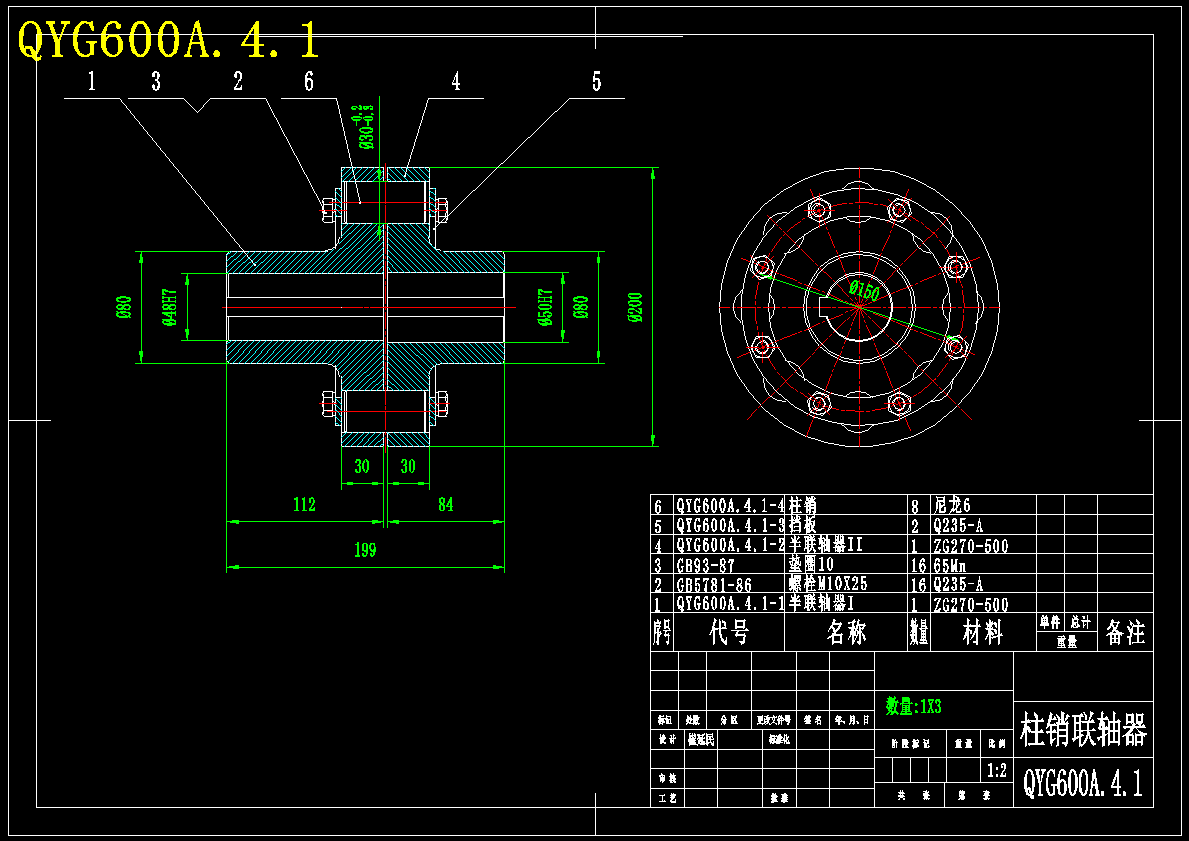Click the 199 overall length dimension
The width and height of the screenshot is (1189, 841).
365,550
